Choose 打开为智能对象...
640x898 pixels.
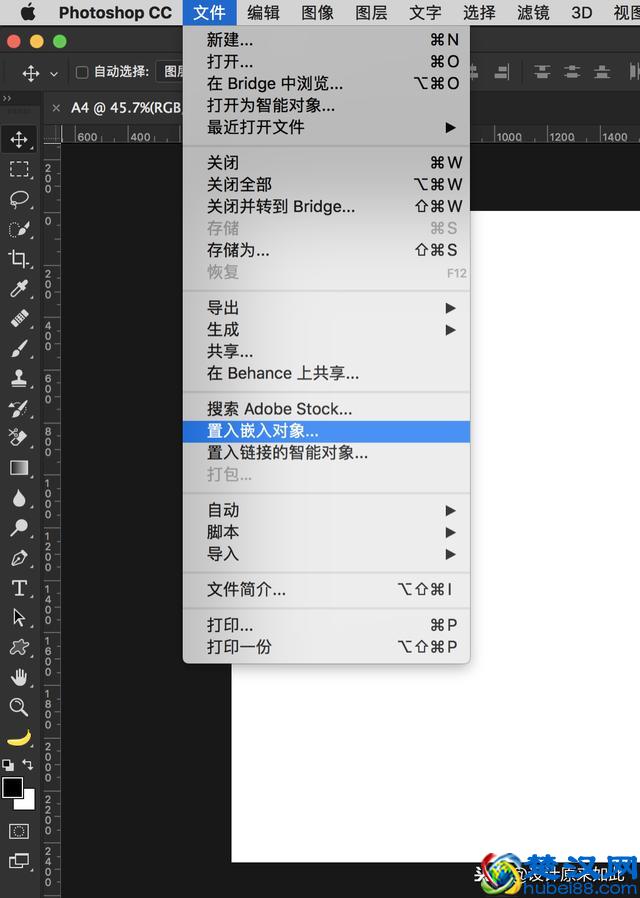(x=326, y=105)
